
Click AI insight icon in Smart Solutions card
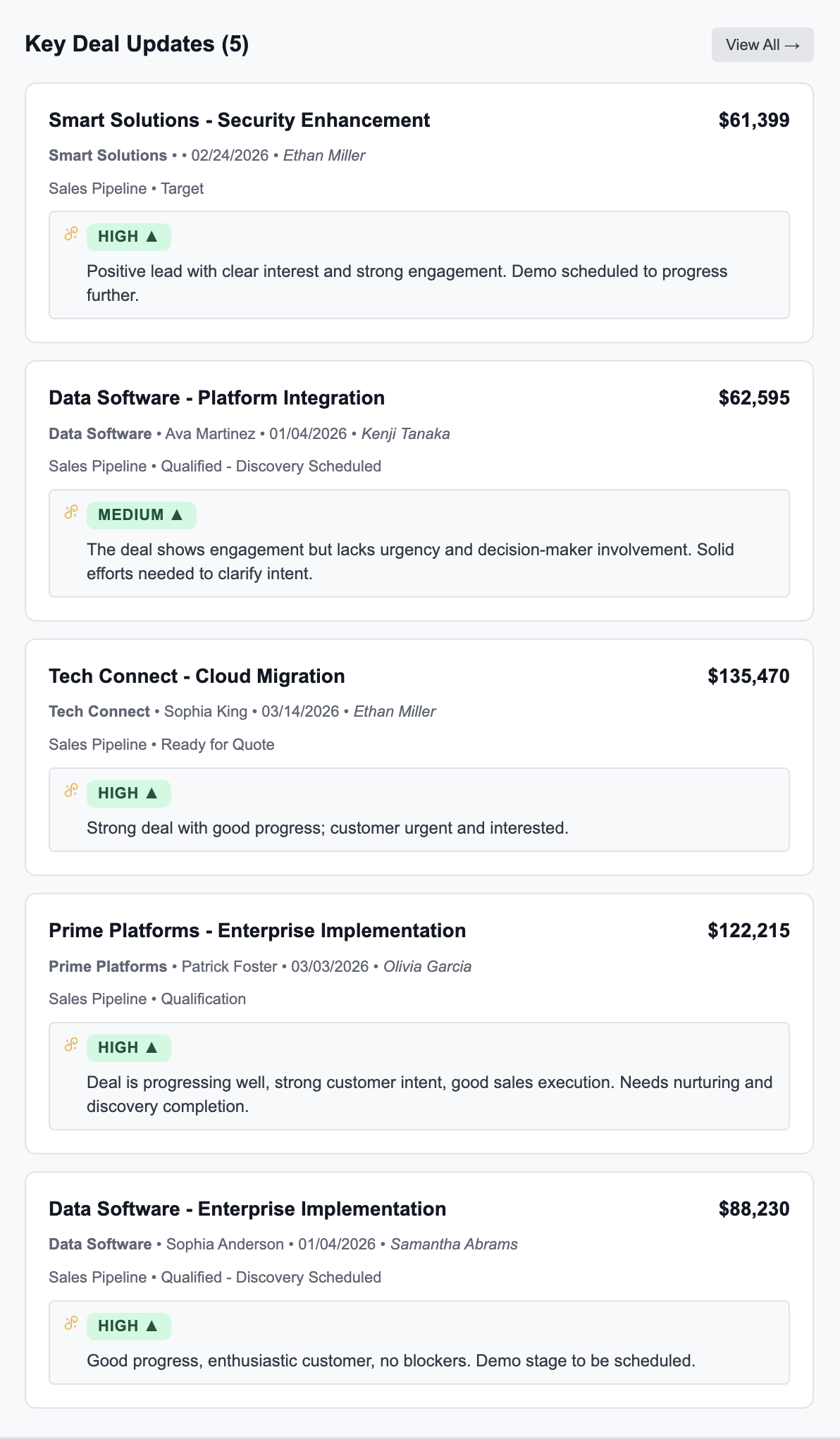(x=71, y=234)
